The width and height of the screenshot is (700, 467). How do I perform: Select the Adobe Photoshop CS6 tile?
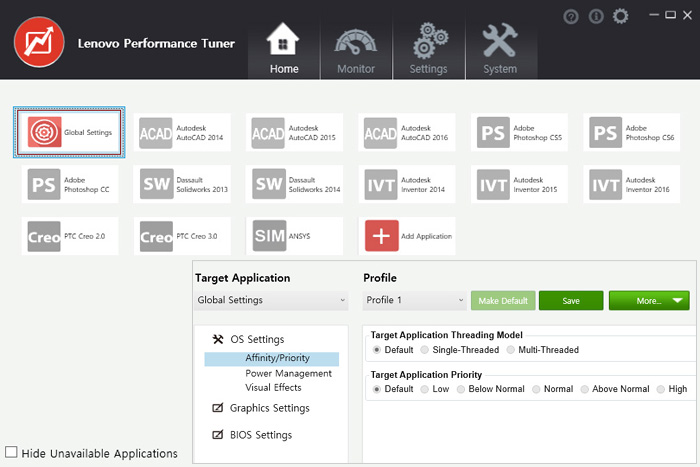pos(631,133)
